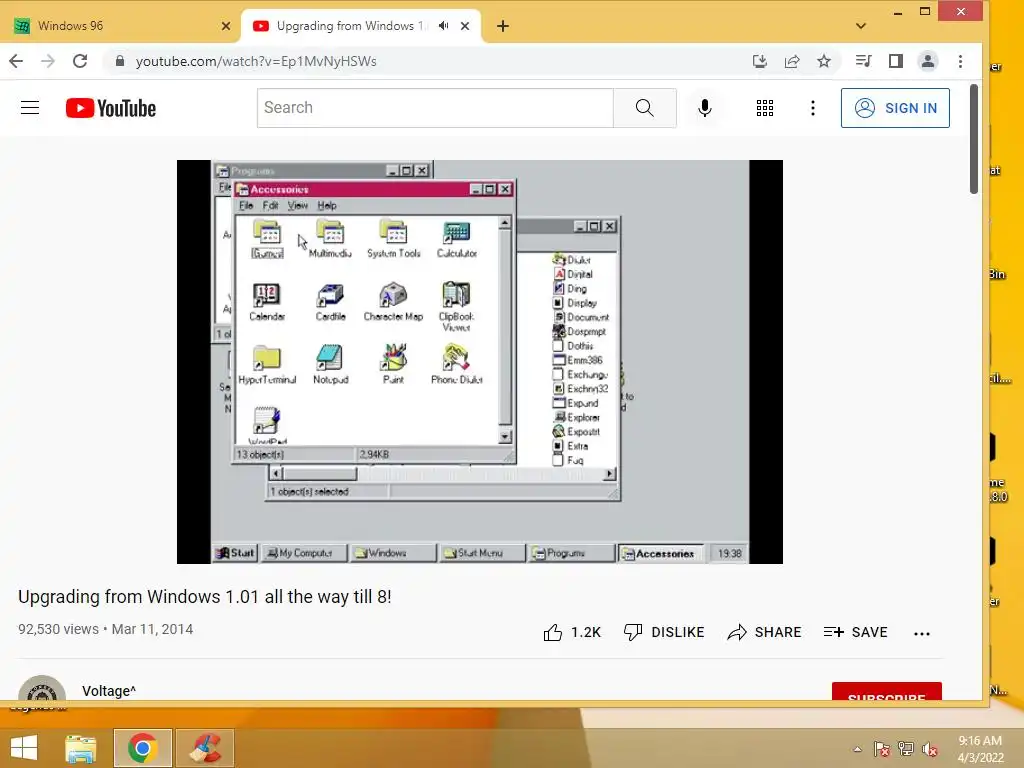Screen dimensions: 1024x768
Task: Open Chrome media controls icon
Action: coord(863,61)
